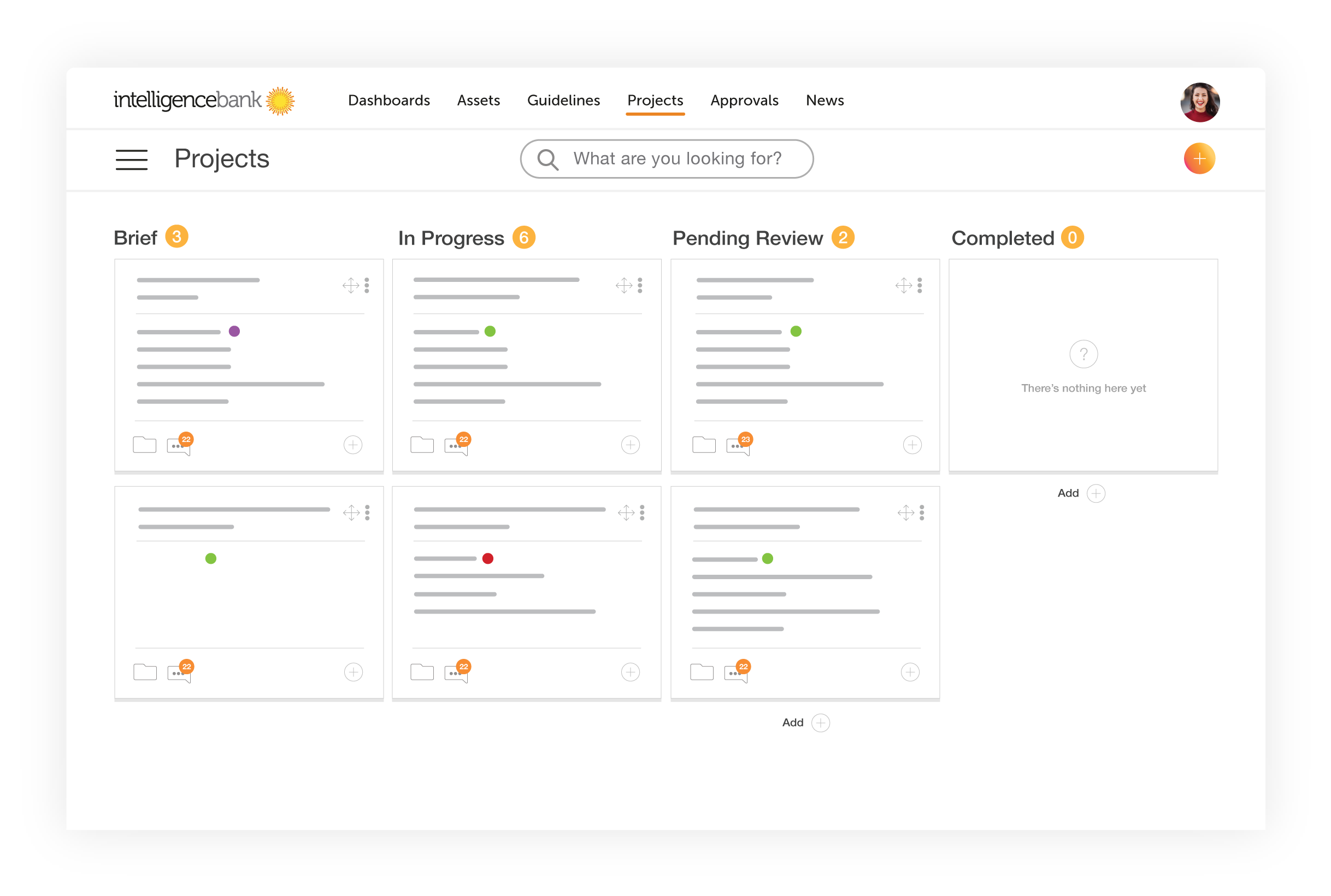The width and height of the screenshot is (1331, 896).
Task: Open the Guidelines tab
Action: click(x=563, y=101)
